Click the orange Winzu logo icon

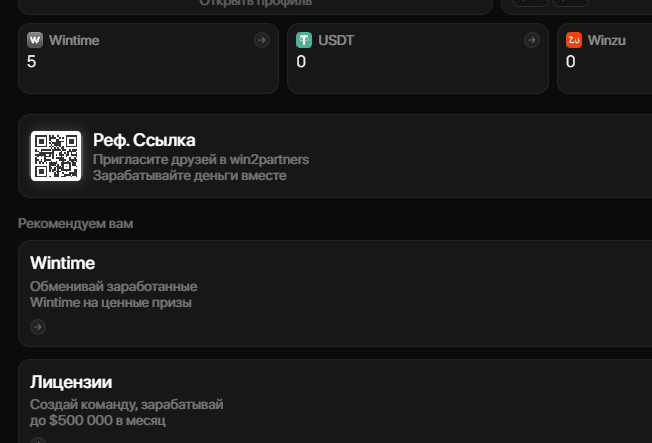tap(574, 40)
